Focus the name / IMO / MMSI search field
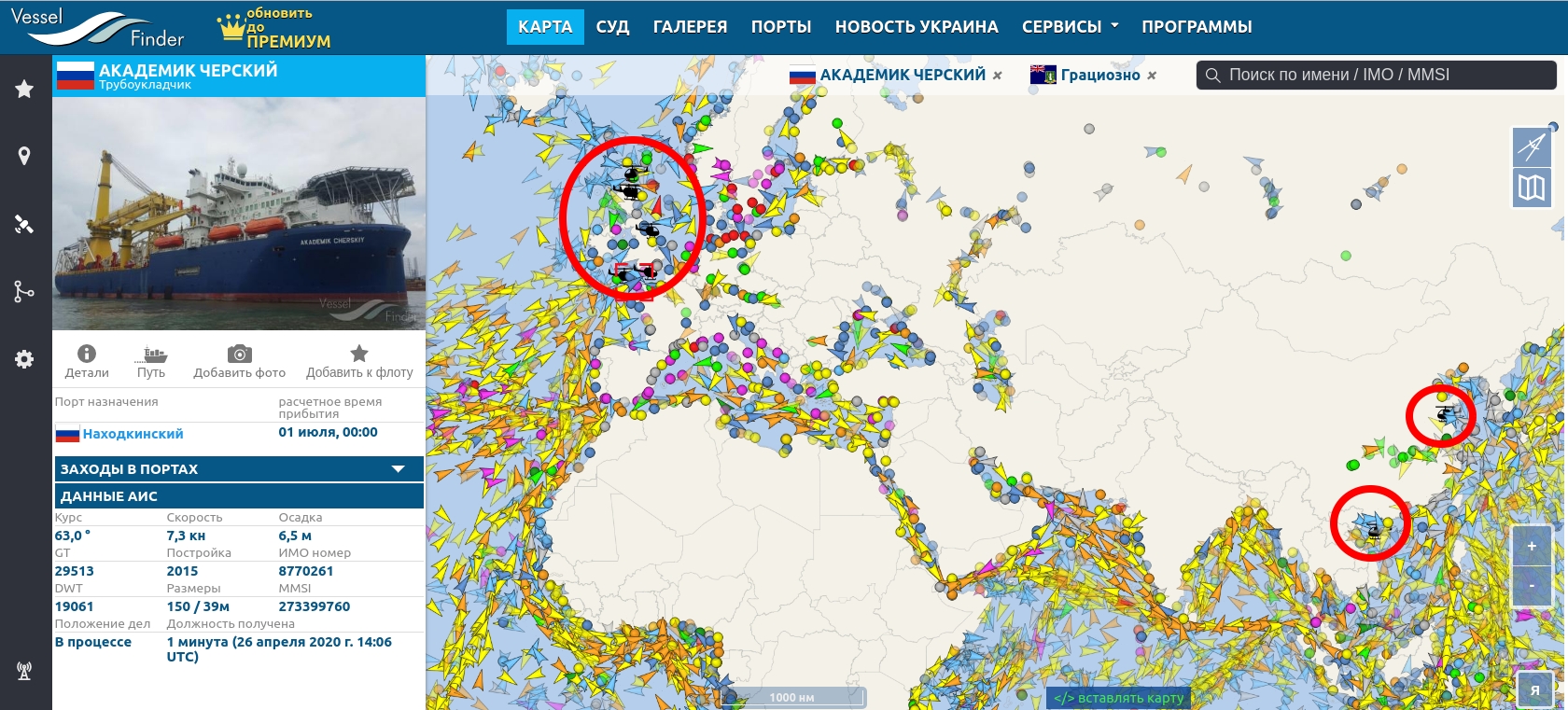This screenshot has height=710, width=1568. pos(1377,75)
